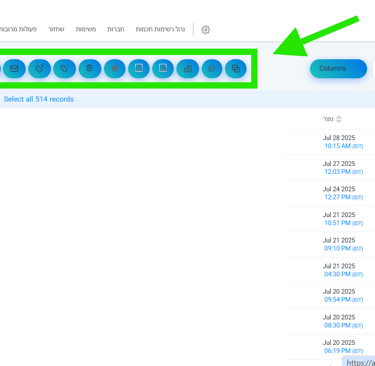Screen dimensions: 375x366
Task: Click the list icon beside the star icon
Action: (139, 69)
